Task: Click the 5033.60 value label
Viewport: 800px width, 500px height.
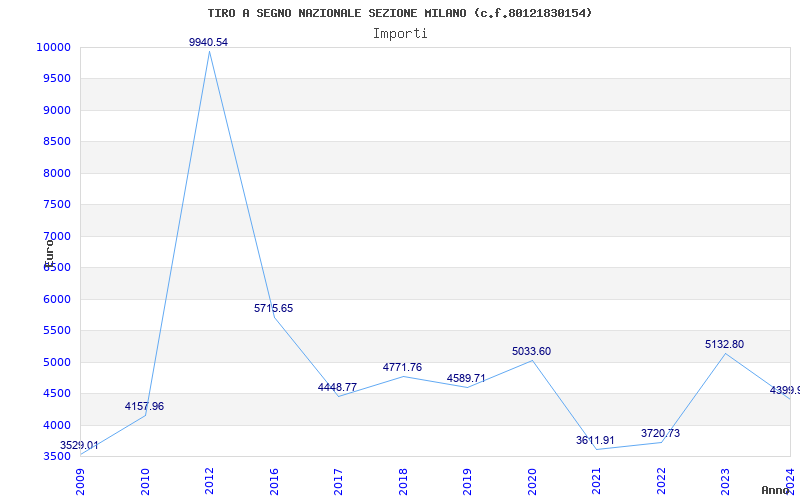Action: click(532, 352)
